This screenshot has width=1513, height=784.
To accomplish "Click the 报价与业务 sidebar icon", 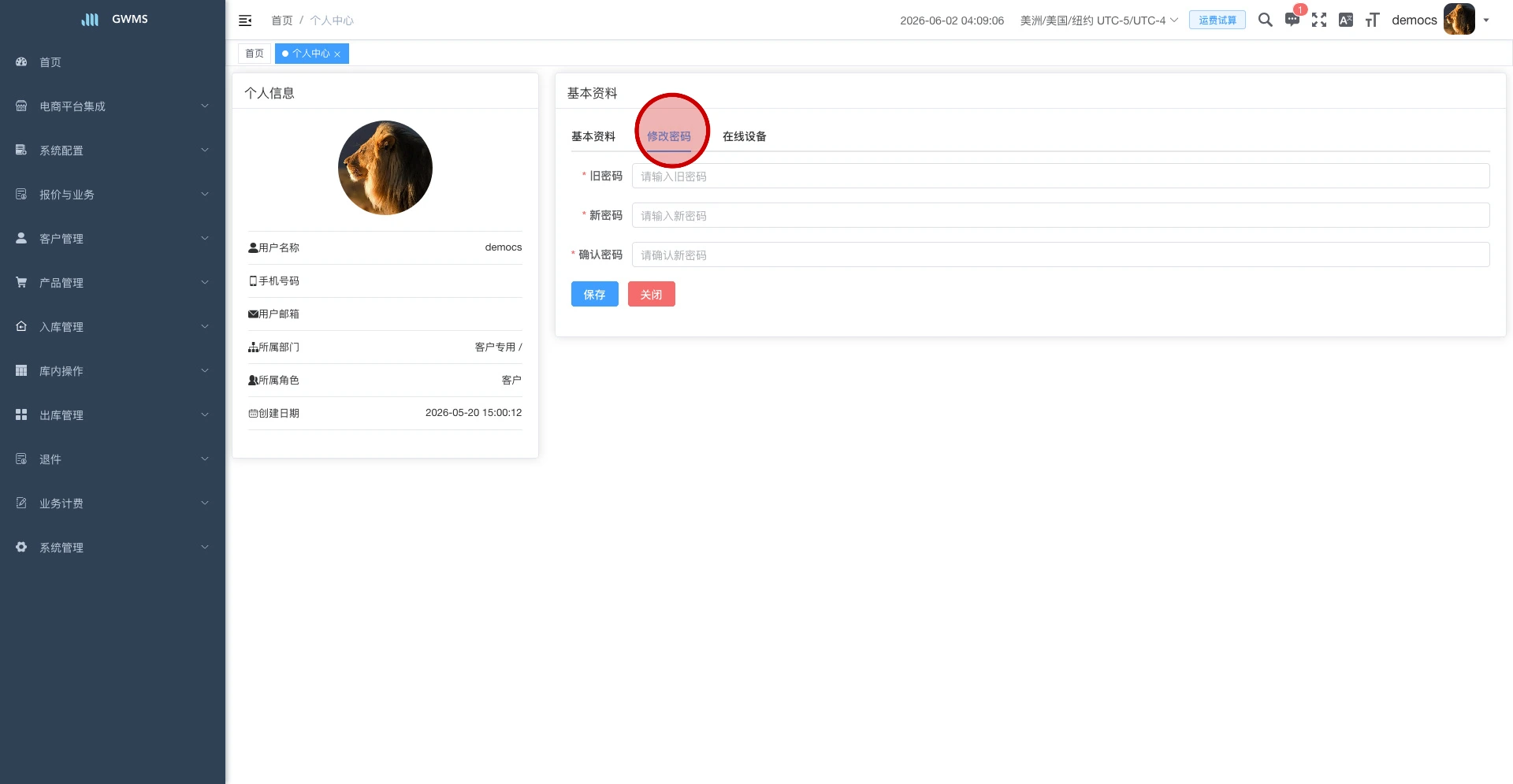I will point(21,194).
